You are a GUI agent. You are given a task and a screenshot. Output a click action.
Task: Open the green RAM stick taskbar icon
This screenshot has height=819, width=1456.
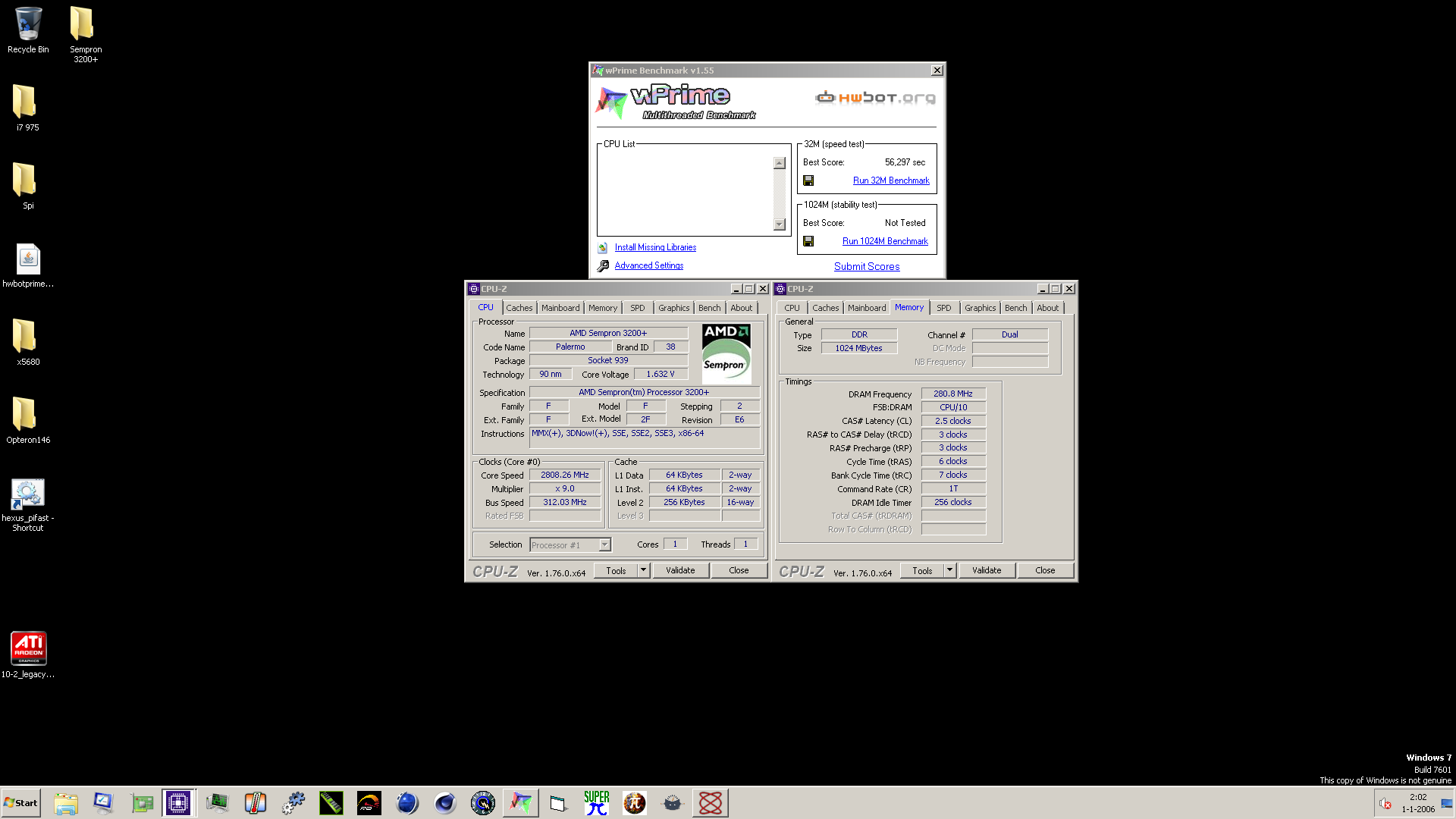tap(331, 803)
